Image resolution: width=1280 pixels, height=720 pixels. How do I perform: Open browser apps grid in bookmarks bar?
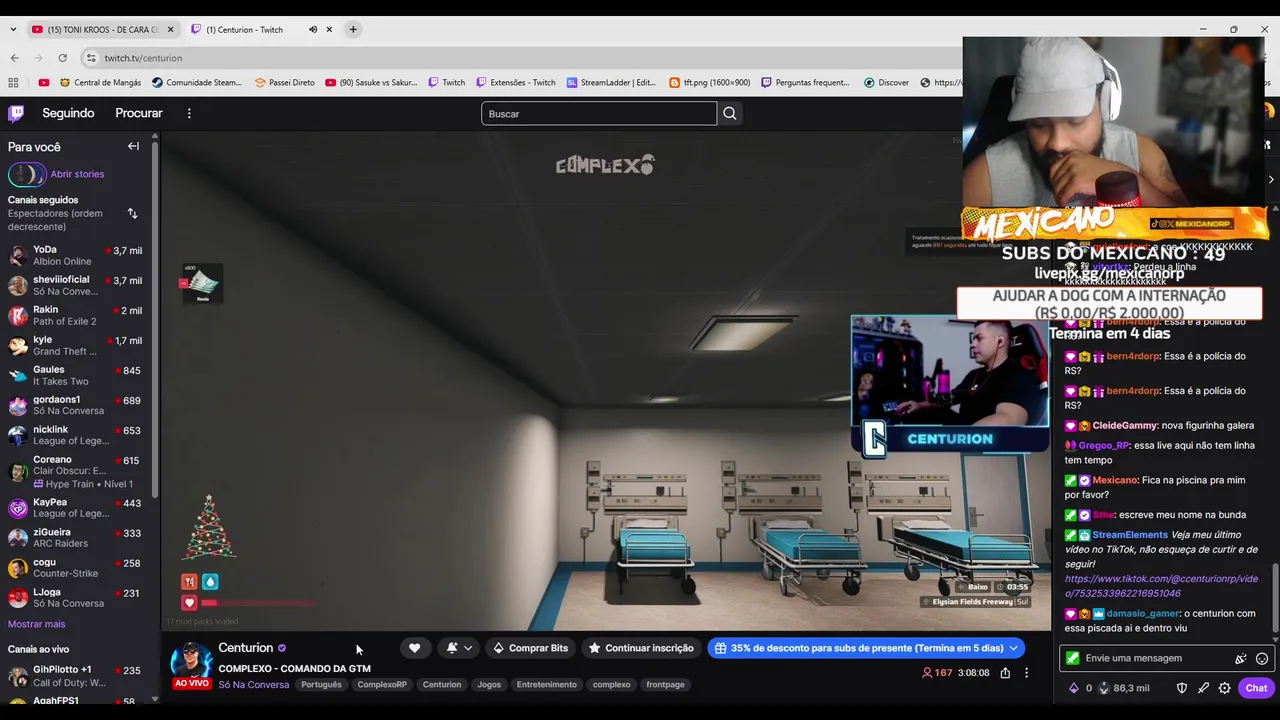[13, 82]
